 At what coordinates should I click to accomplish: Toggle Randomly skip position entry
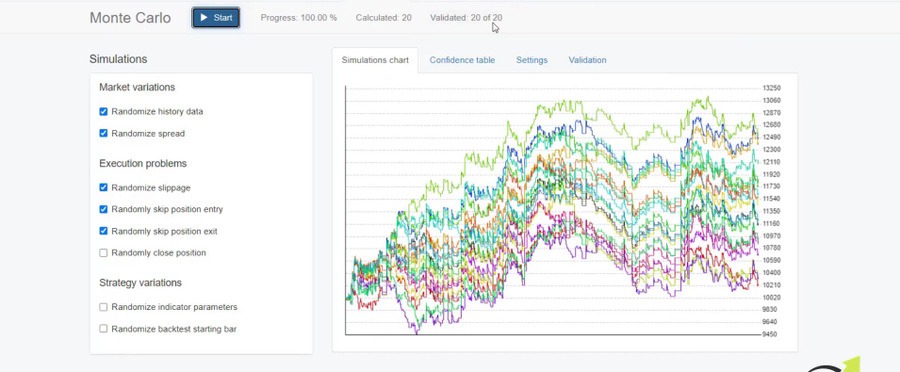click(103, 209)
